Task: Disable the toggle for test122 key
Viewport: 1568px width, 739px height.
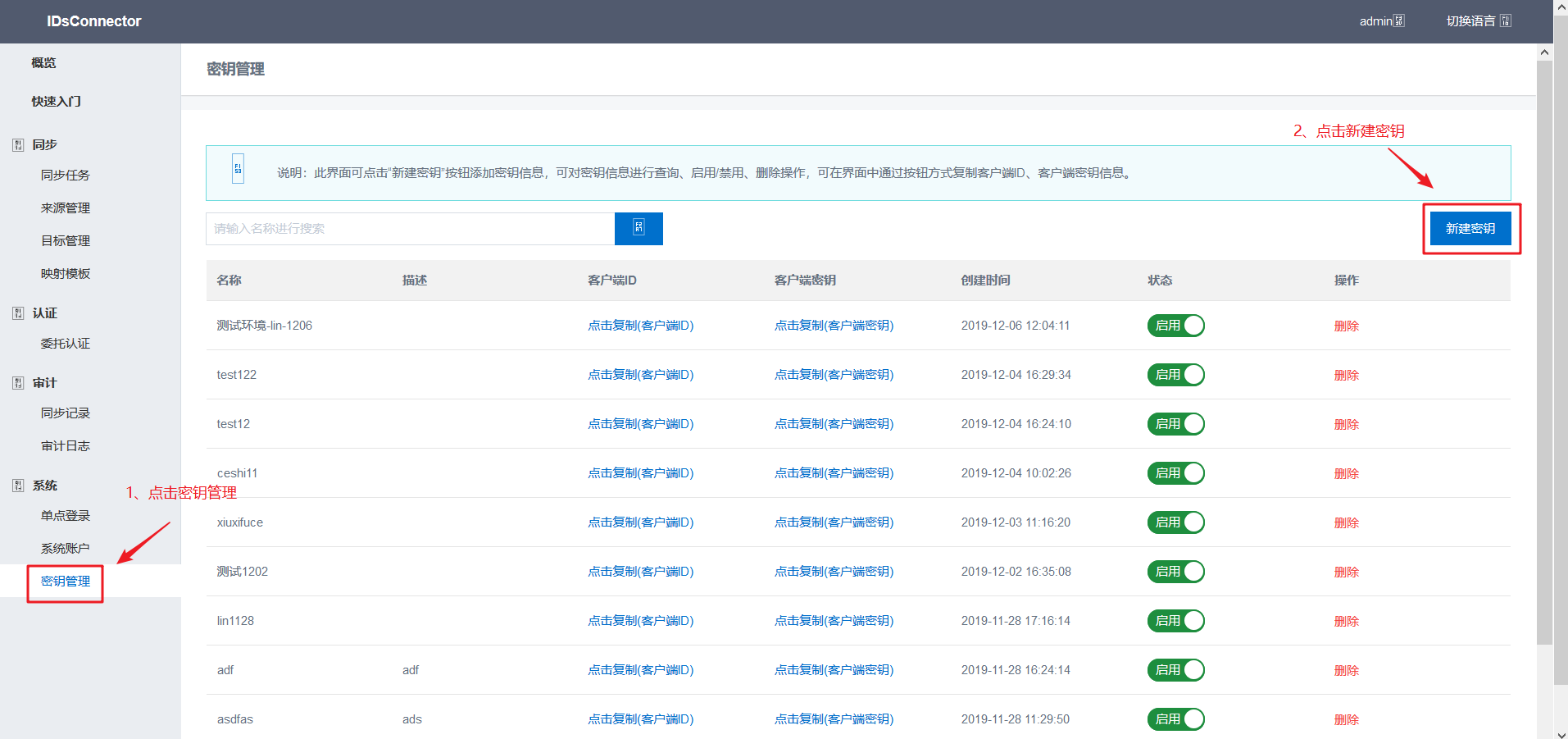Action: [x=1175, y=375]
